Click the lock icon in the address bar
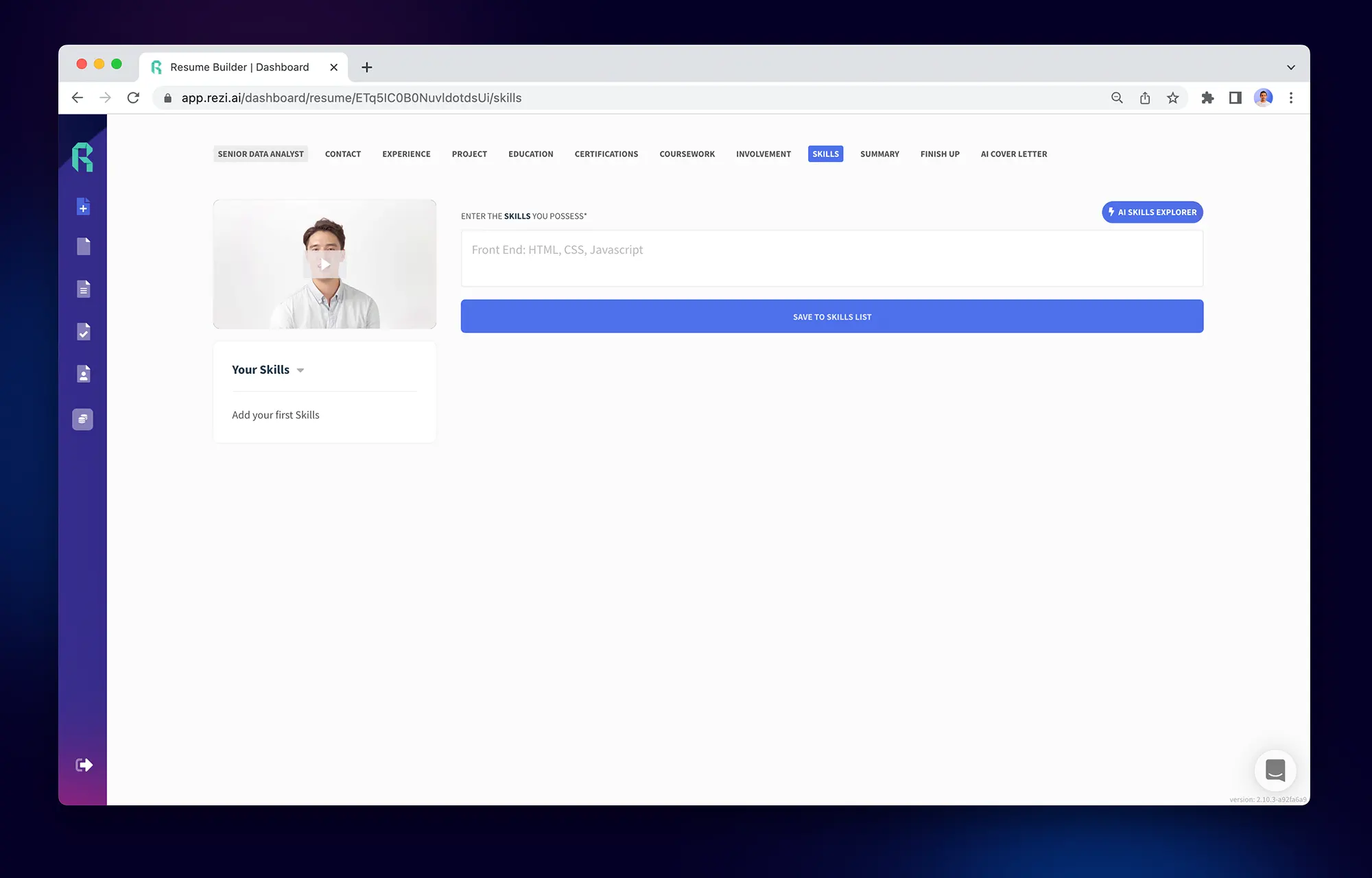1372x878 pixels. pos(167,98)
